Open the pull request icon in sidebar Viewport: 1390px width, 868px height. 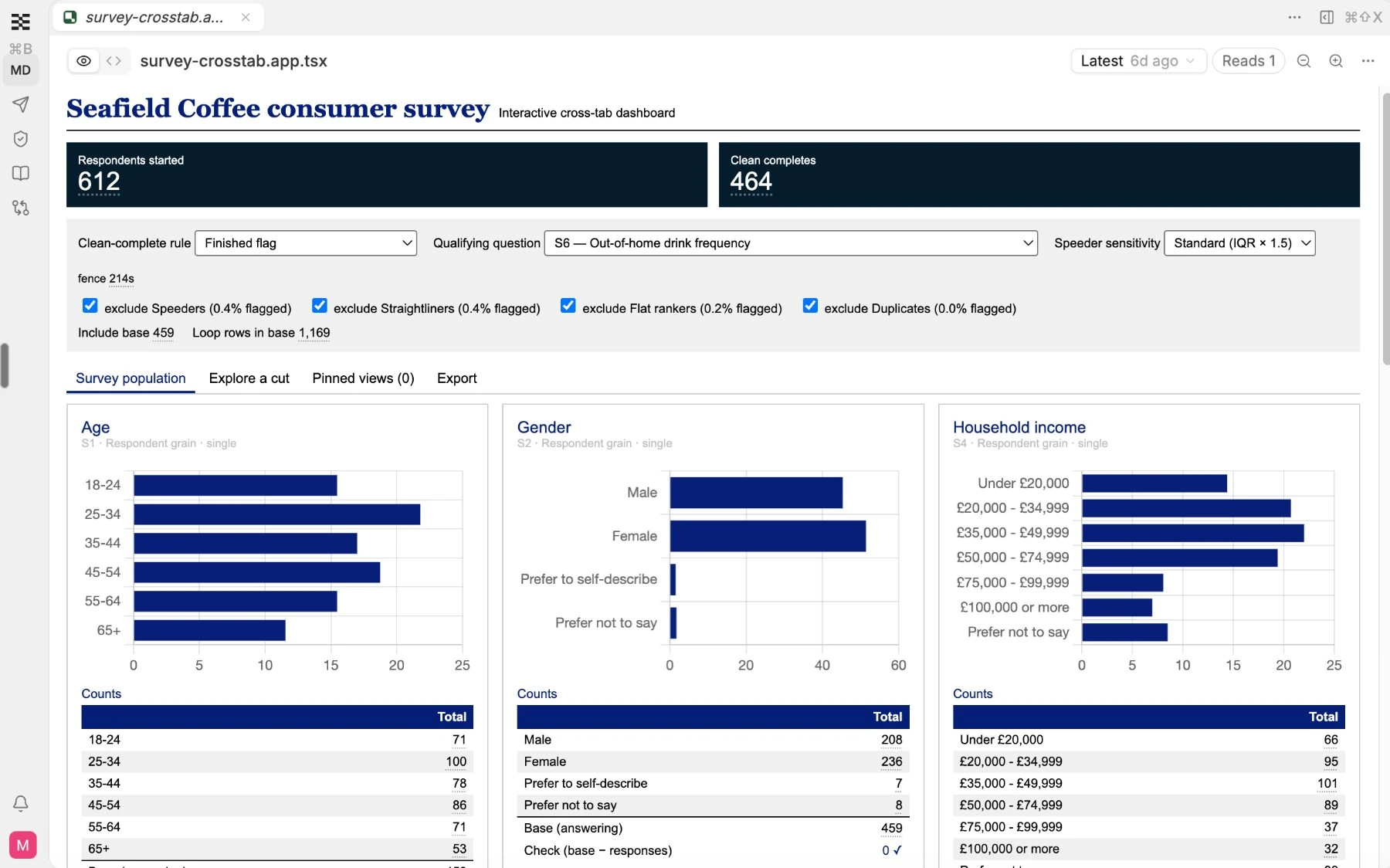pyautogui.click(x=21, y=208)
